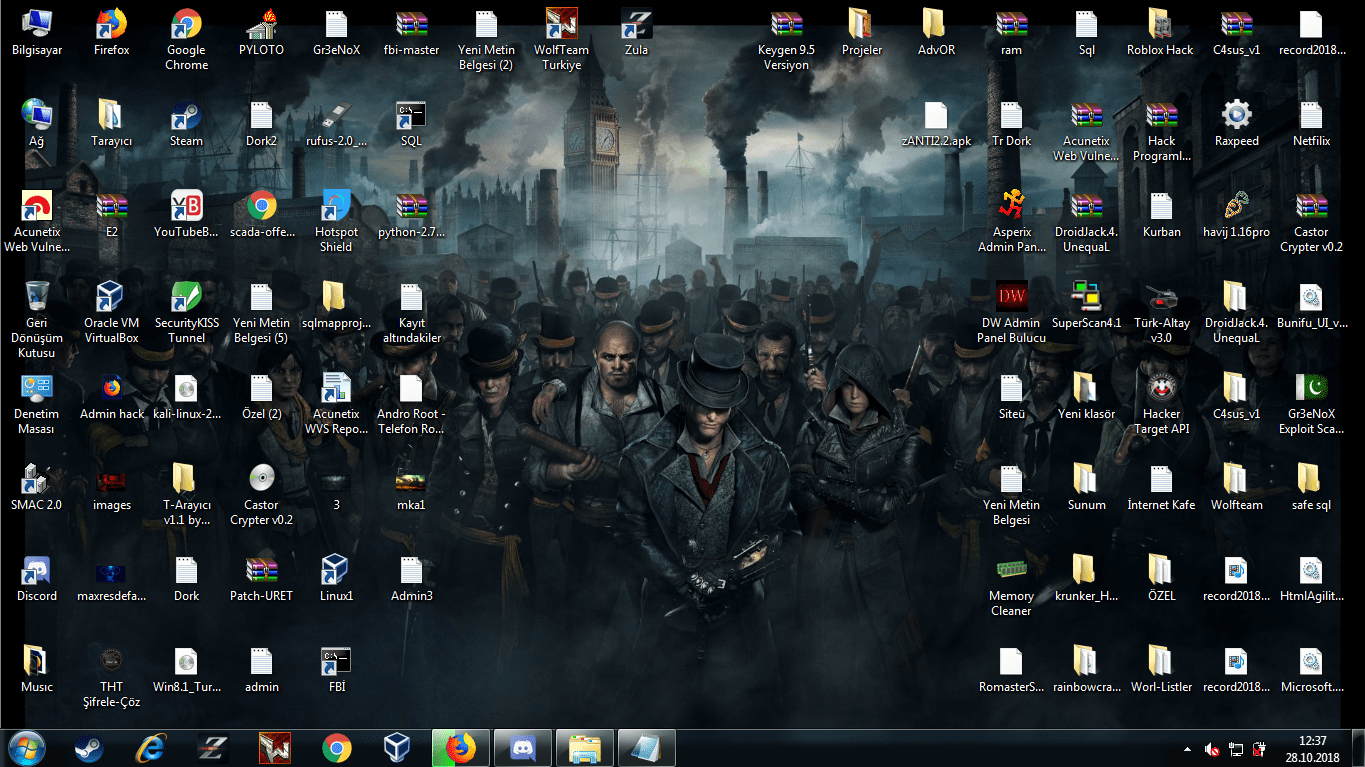The width and height of the screenshot is (1365, 767).
Task: Launch the Hotspot Shield shortcut
Action: [337, 222]
